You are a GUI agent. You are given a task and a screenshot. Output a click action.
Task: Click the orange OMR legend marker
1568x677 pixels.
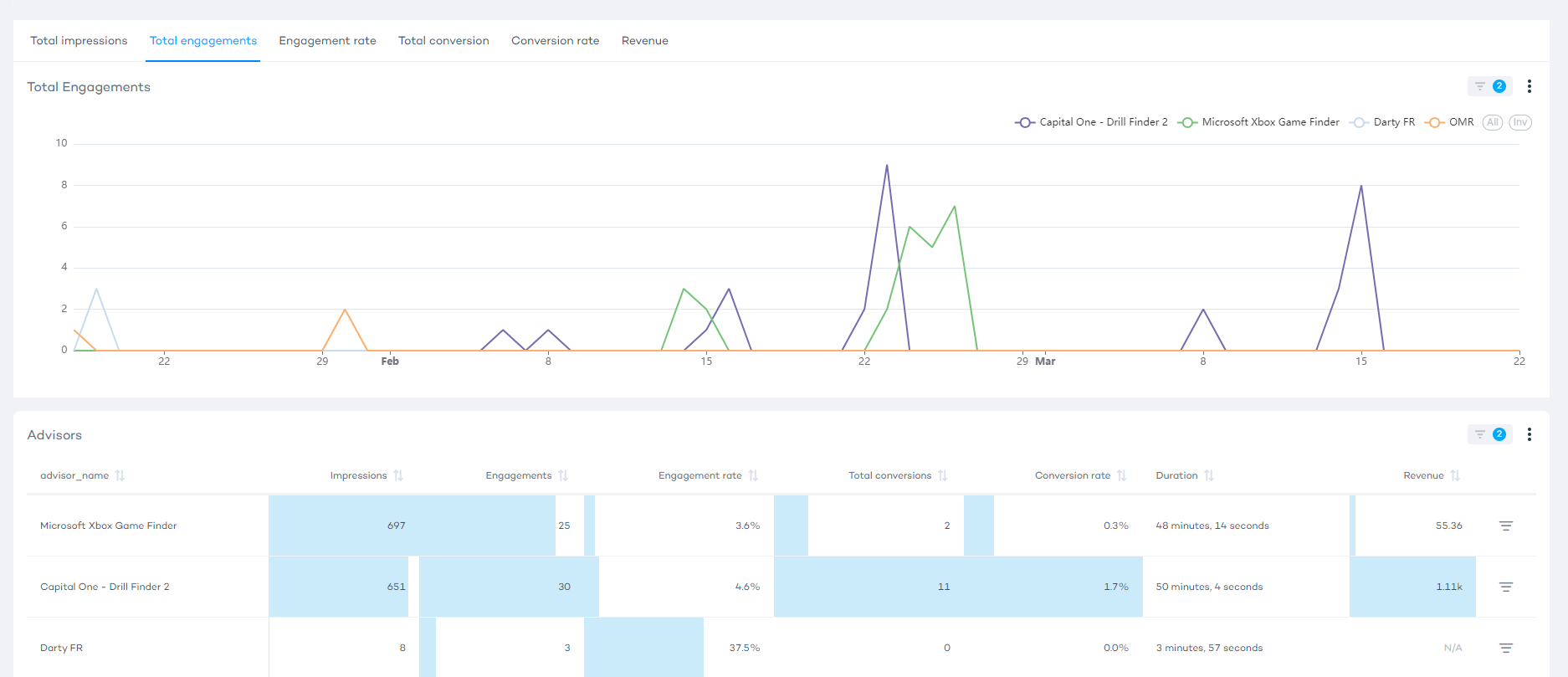pyautogui.click(x=1435, y=122)
